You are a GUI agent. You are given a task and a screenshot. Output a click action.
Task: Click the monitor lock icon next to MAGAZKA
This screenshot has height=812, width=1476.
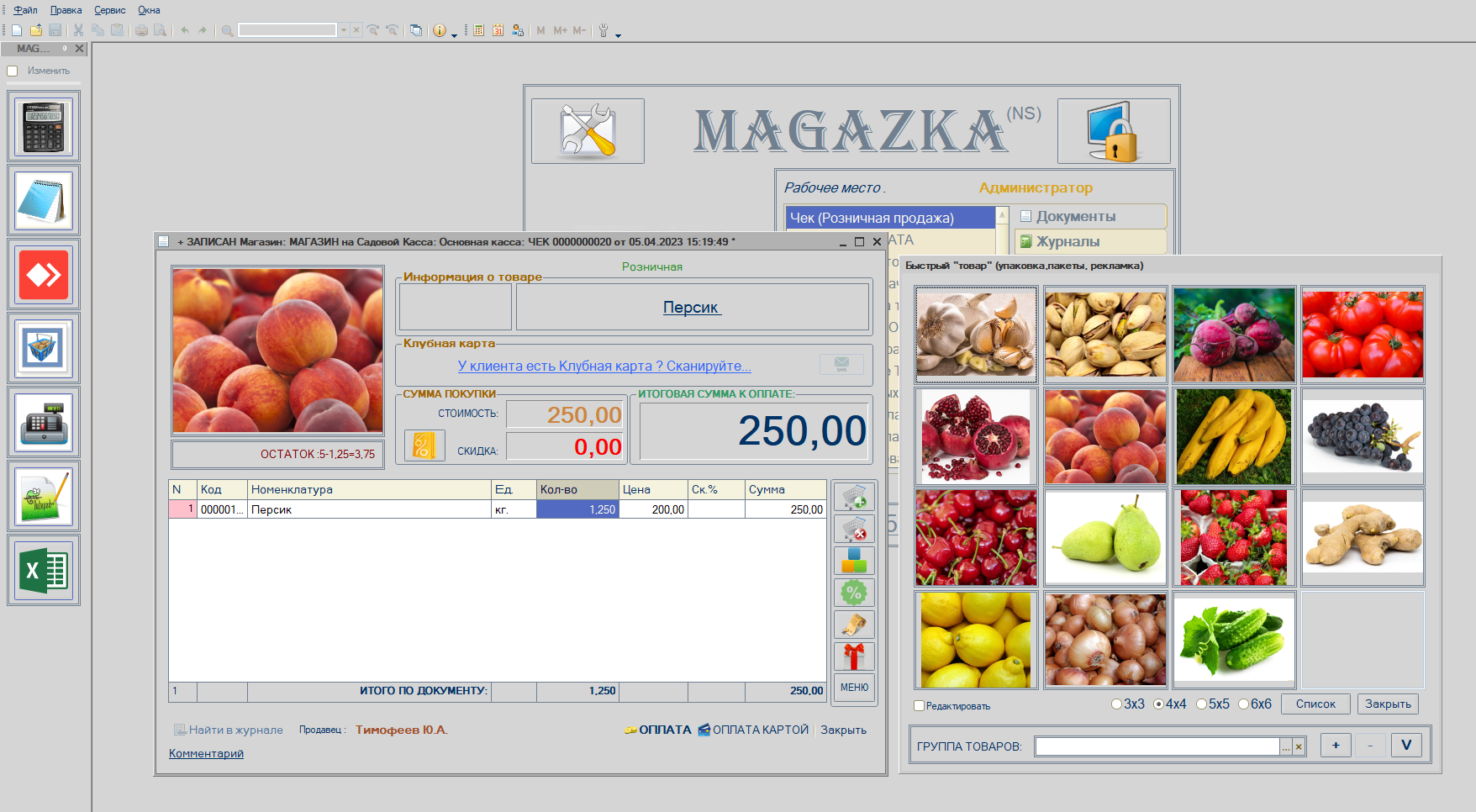click(x=1114, y=131)
